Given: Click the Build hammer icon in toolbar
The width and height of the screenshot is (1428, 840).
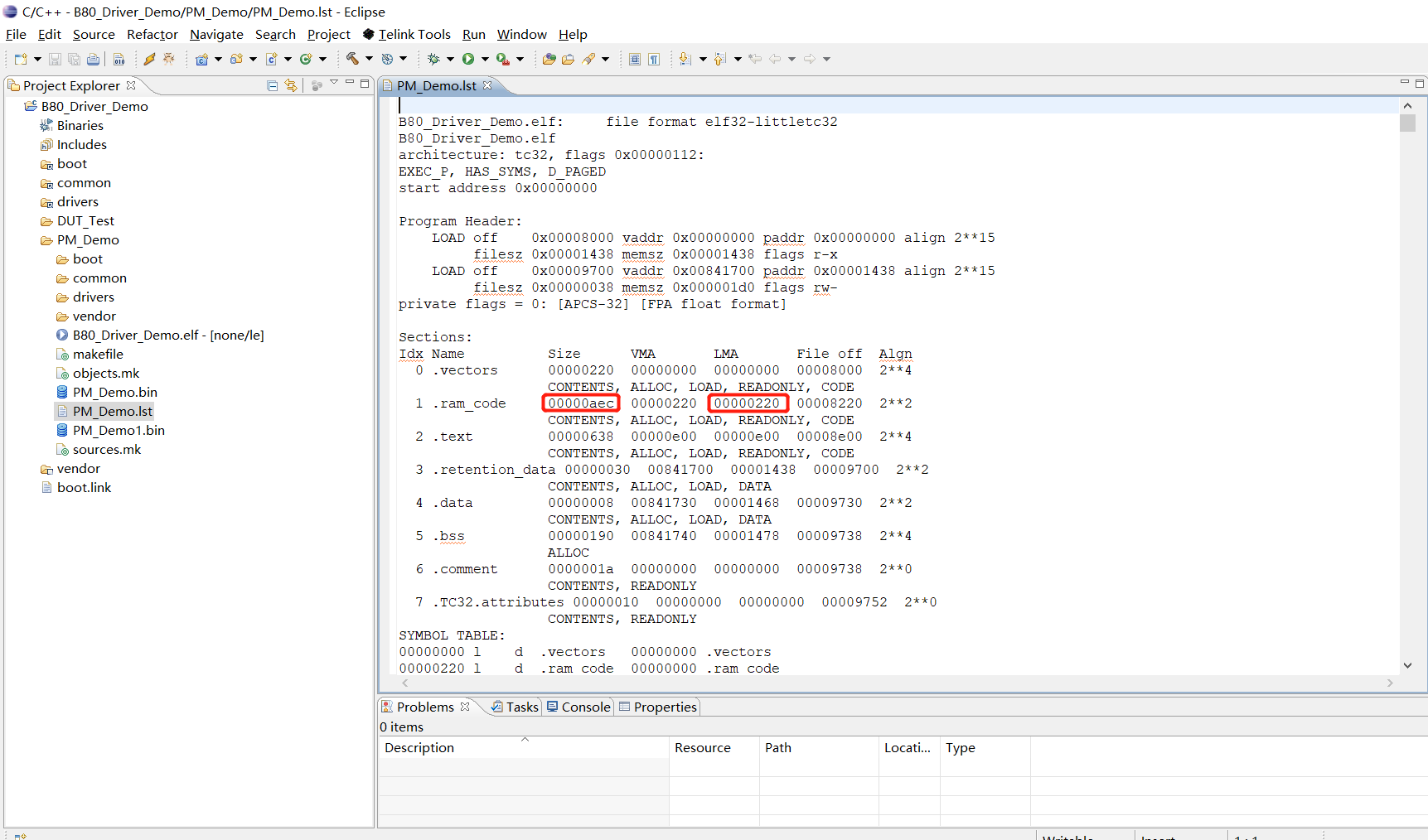Looking at the screenshot, I should [x=352, y=59].
